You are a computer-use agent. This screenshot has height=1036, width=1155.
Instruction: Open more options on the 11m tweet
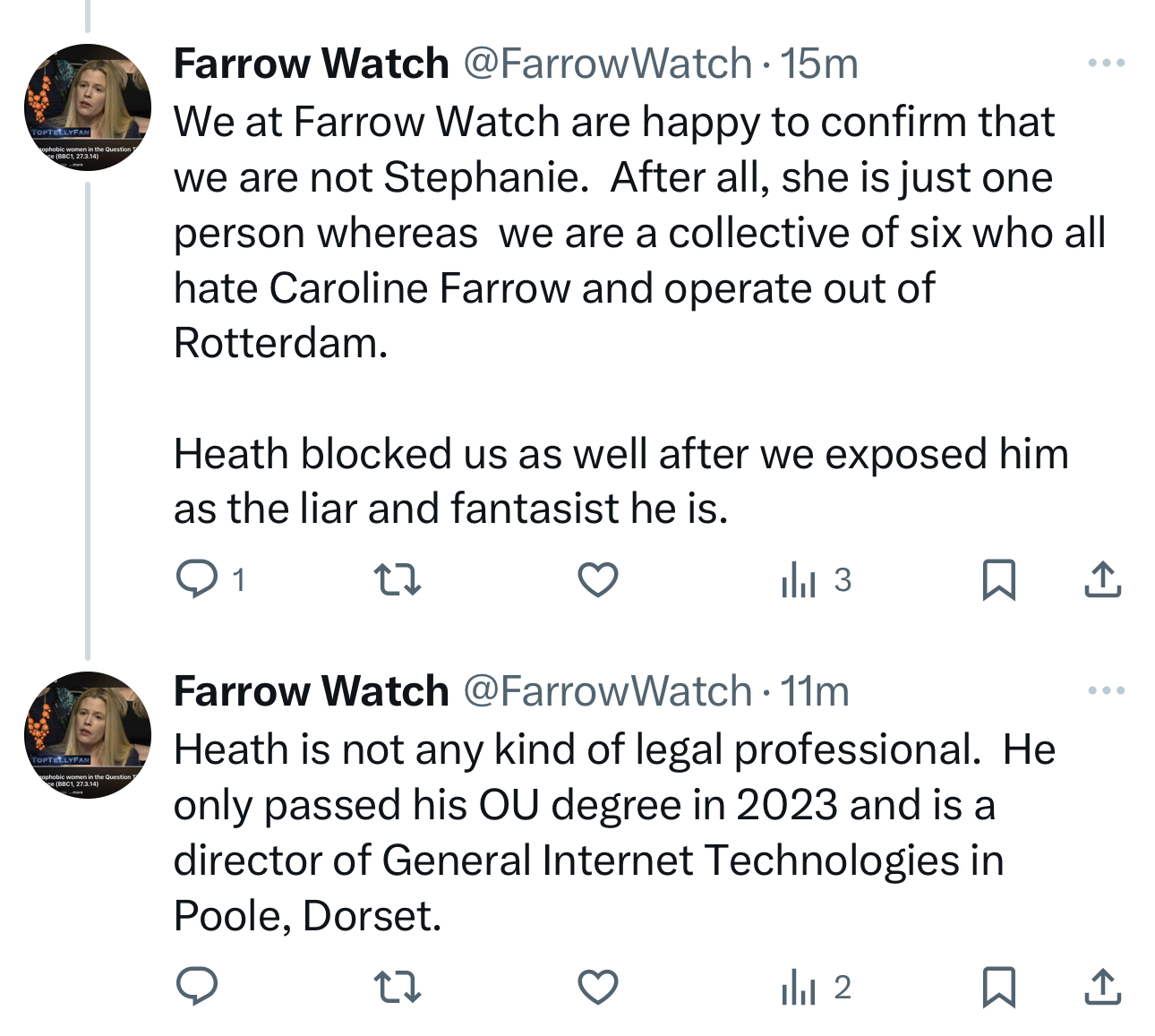point(1106,690)
